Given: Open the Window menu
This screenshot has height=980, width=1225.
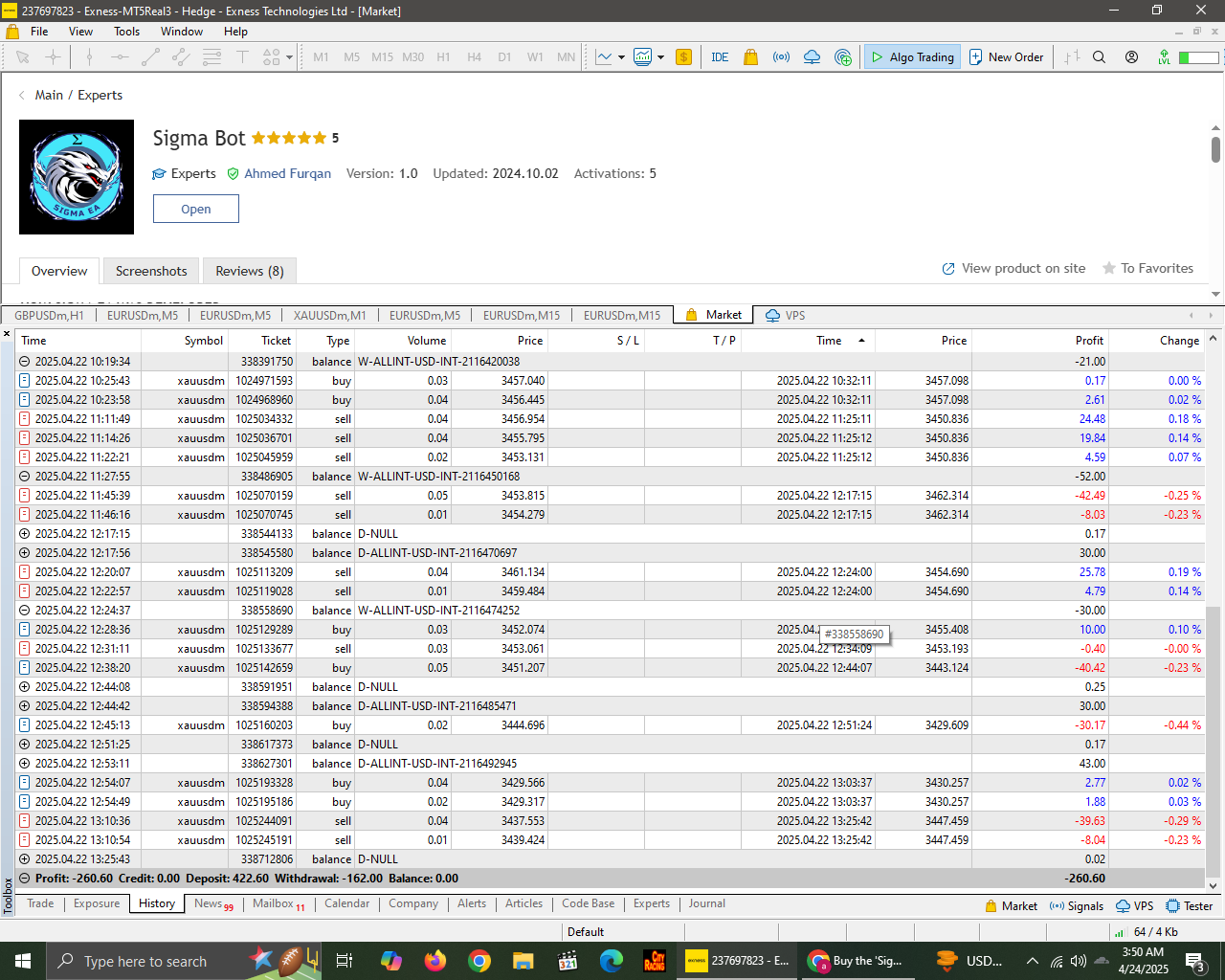Looking at the screenshot, I should [x=182, y=32].
